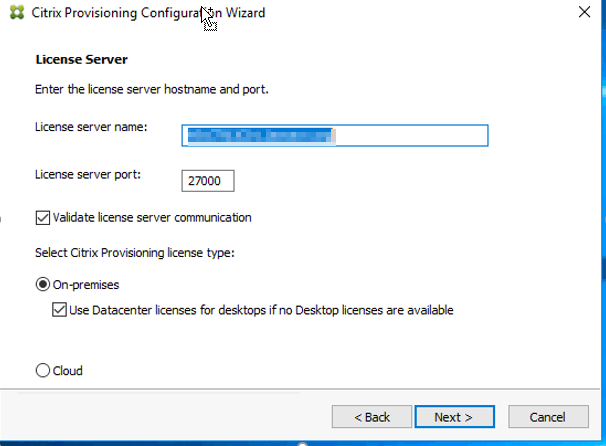Click the License server port field
Image resolution: width=606 pixels, height=446 pixels.
click(208, 180)
